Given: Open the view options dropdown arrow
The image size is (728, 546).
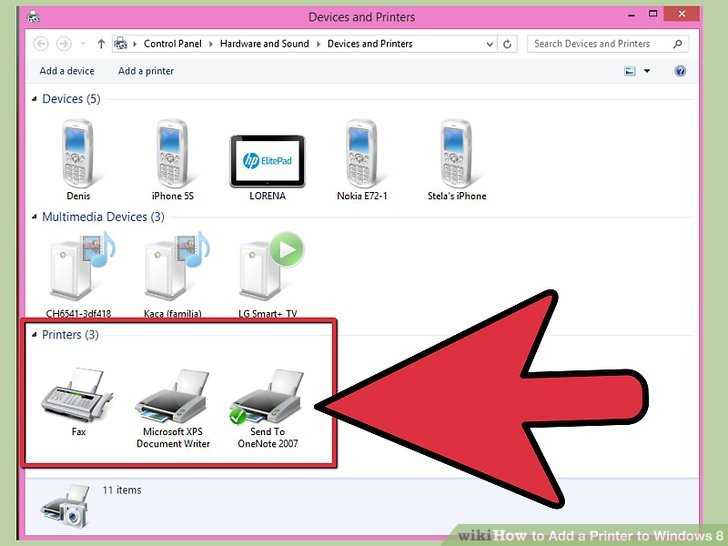Looking at the screenshot, I should pos(647,71).
